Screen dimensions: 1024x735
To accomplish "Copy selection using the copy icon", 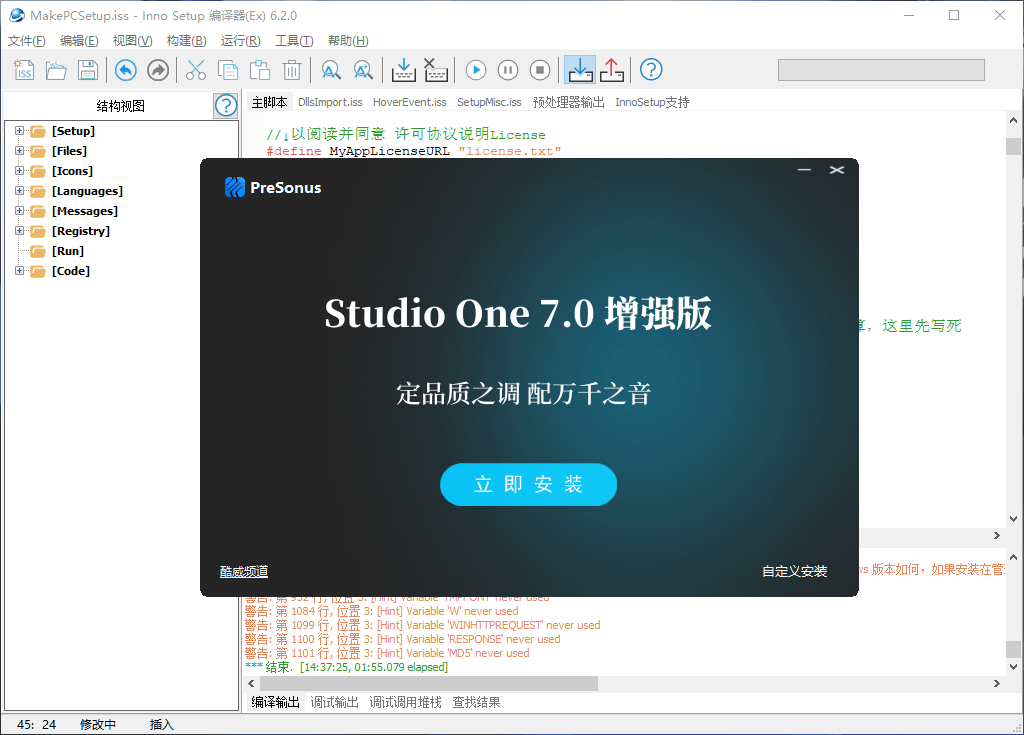I will [x=228, y=70].
